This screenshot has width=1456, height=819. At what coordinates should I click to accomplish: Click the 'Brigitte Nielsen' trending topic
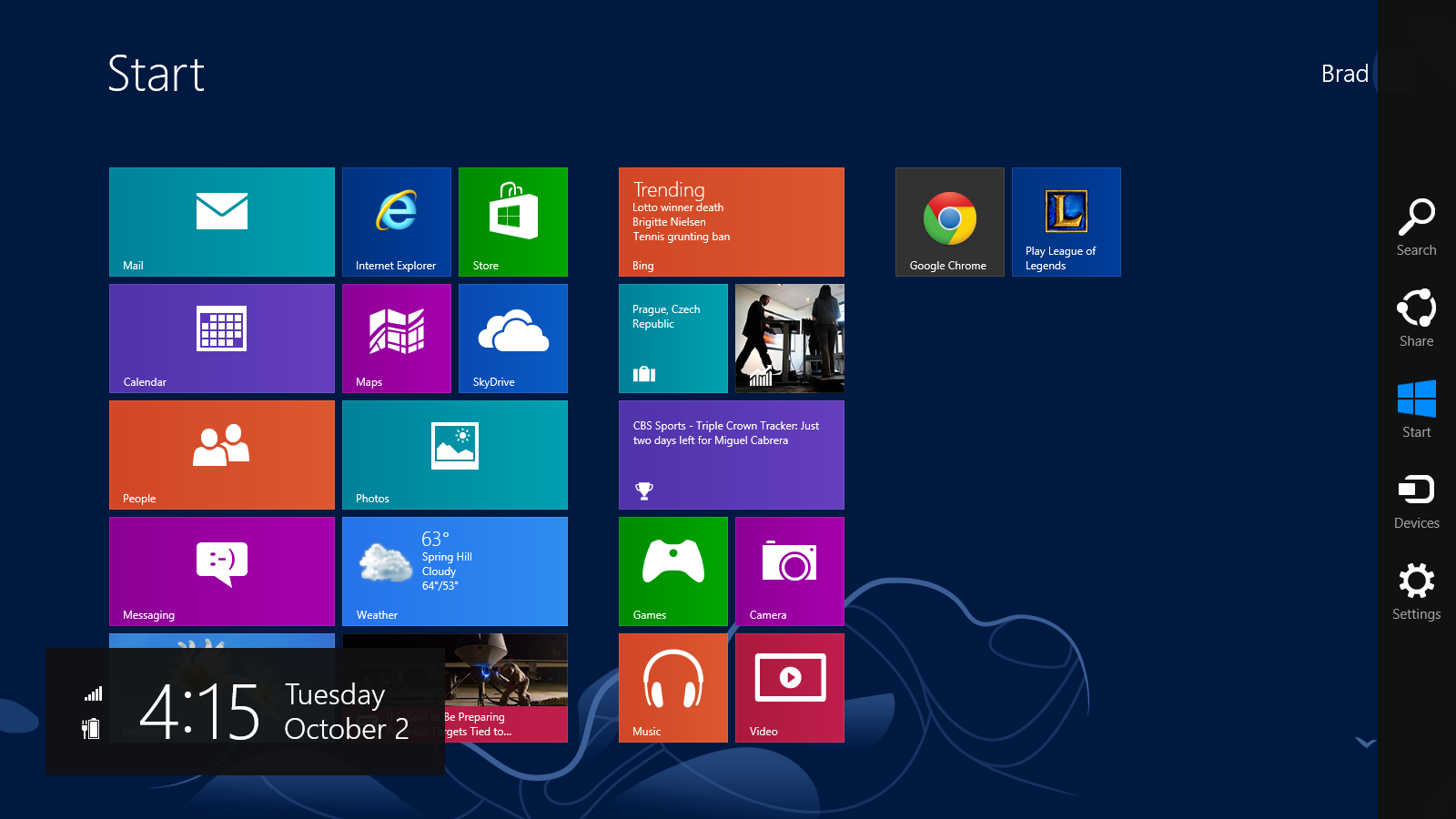669,222
